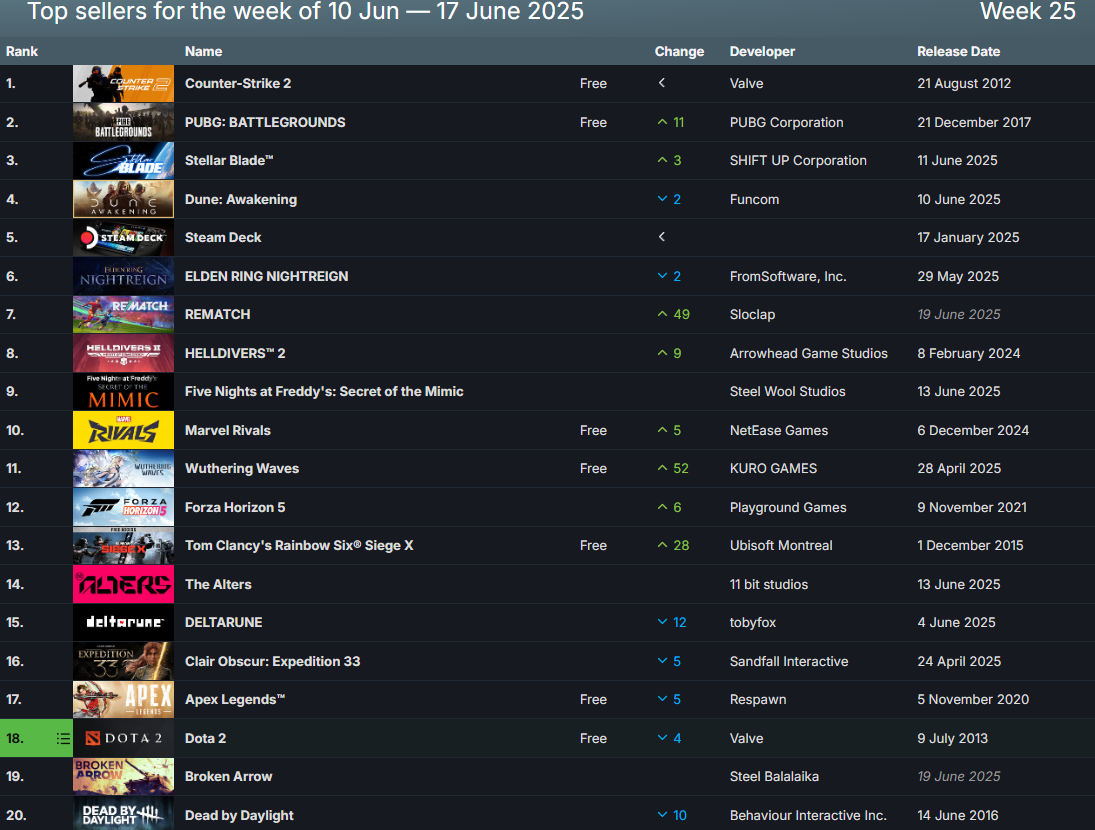
Task: Click the Forza Horizon 5 thumbnail
Action: pyautogui.click(x=123, y=507)
